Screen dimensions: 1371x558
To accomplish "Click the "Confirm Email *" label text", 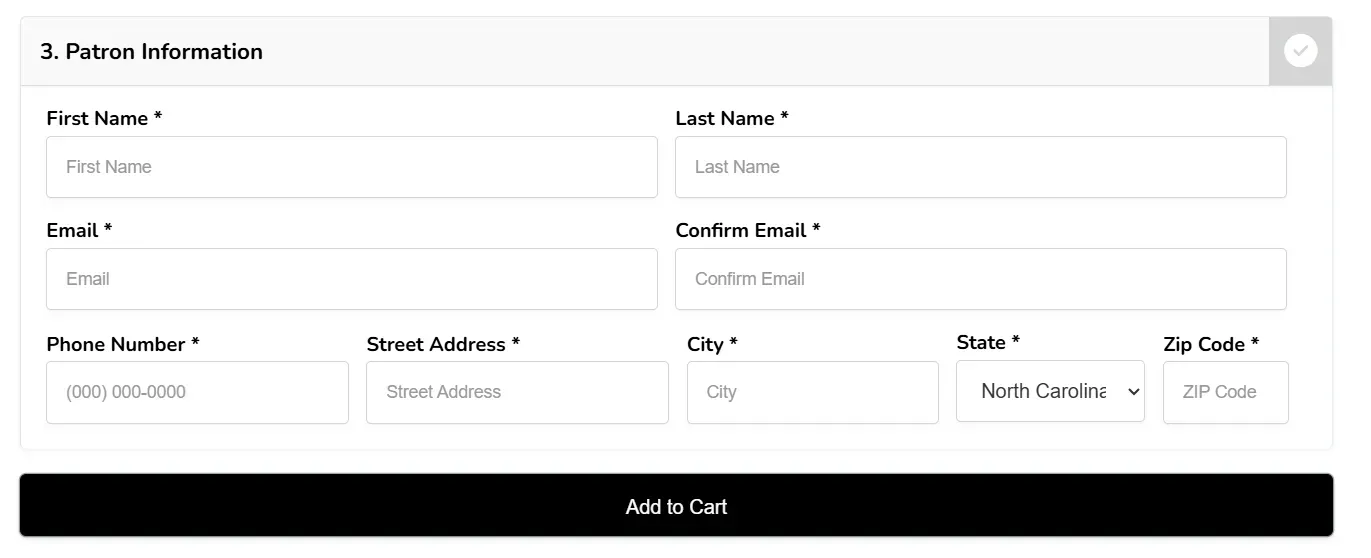I will pos(748,230).
